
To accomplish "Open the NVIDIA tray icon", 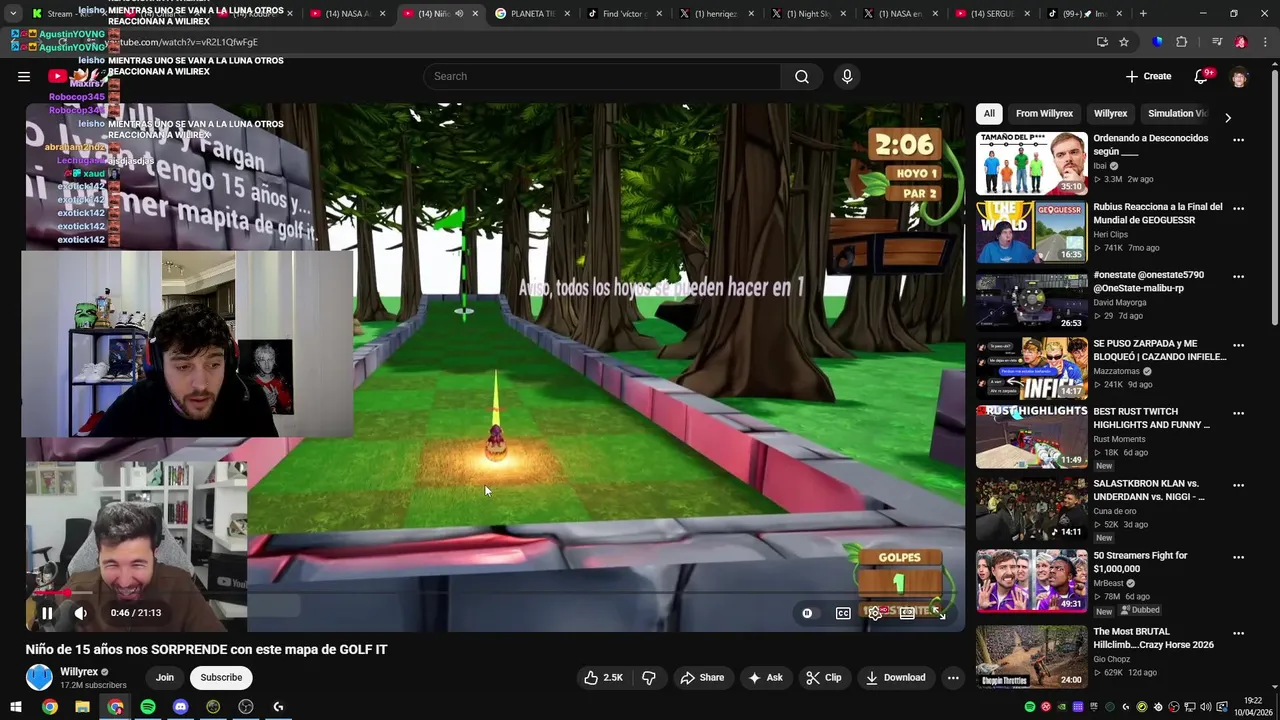I will [1062, 707].
